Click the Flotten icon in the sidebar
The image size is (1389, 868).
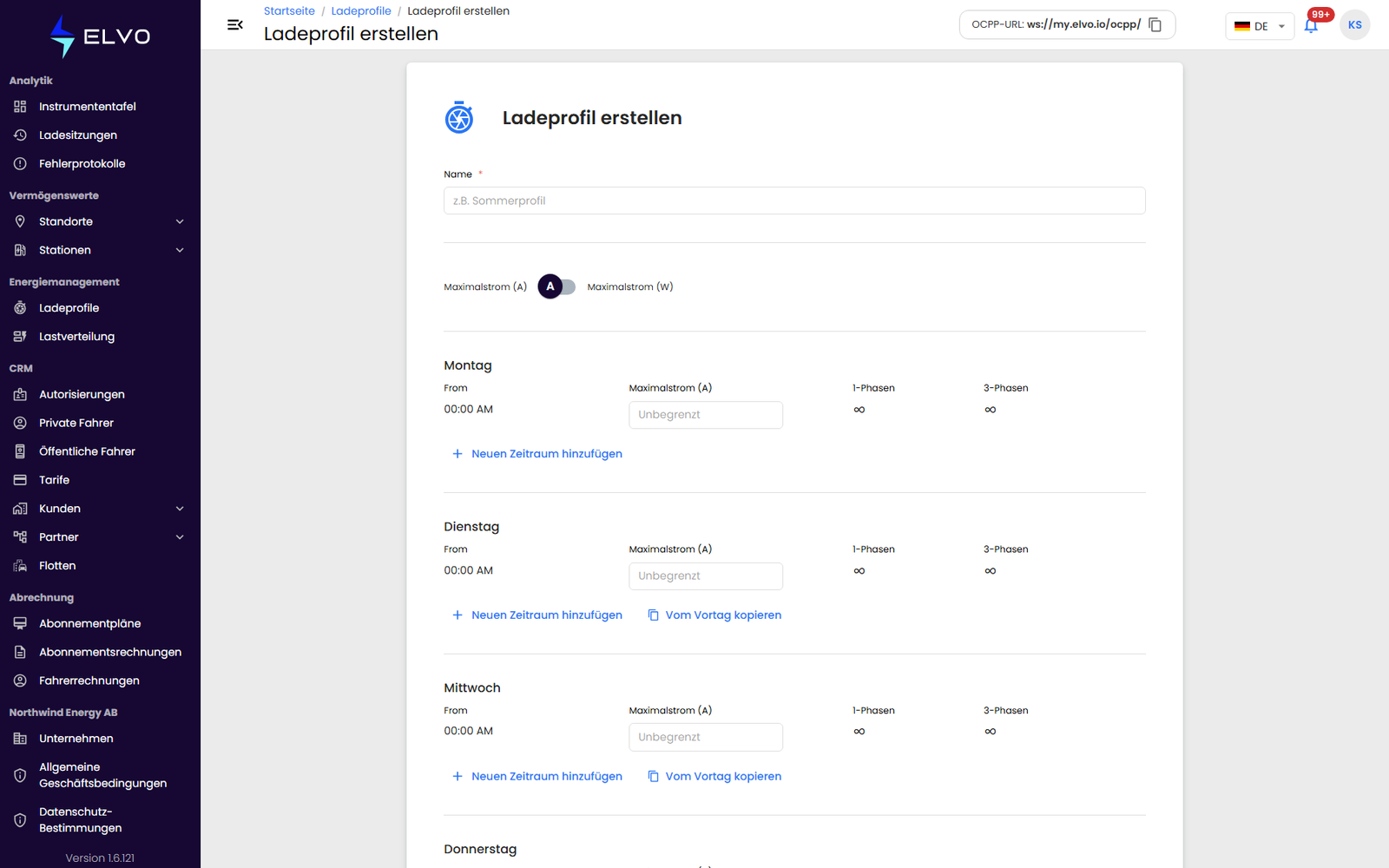20,566
